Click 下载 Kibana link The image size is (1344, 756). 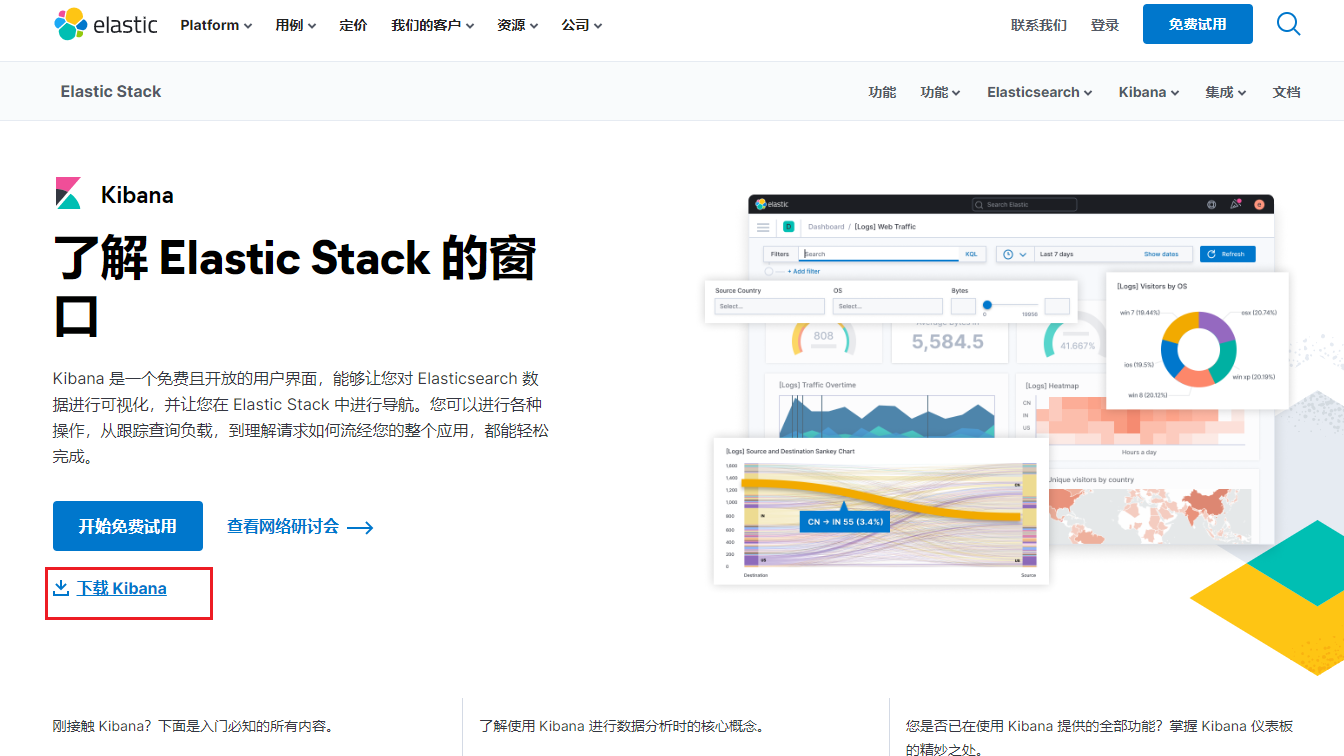(122, 588)
